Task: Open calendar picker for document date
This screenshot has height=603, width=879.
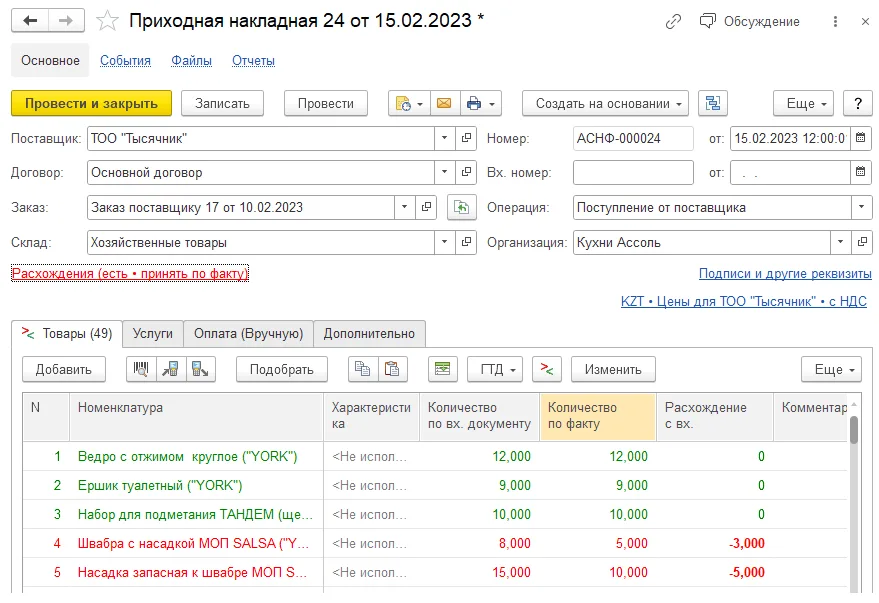Action: pyautogui.click(x=861, y=138)
